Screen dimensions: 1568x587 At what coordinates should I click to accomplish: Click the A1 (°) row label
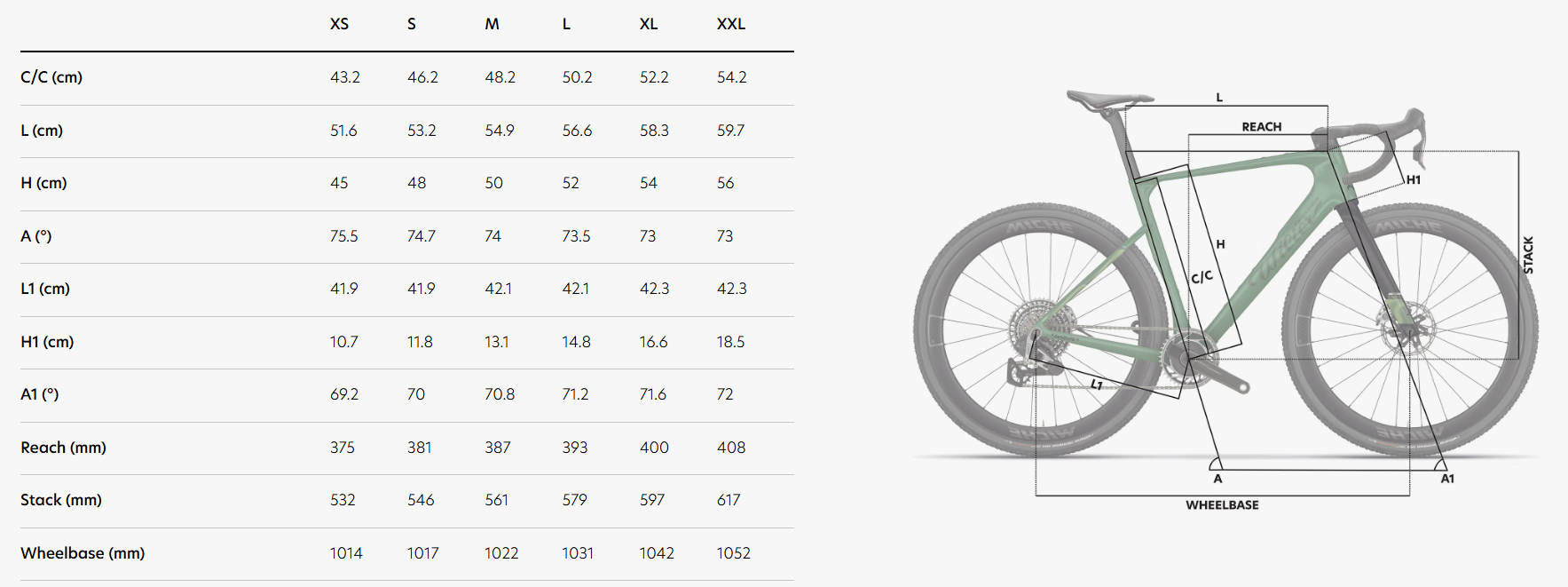coord(40,394)
